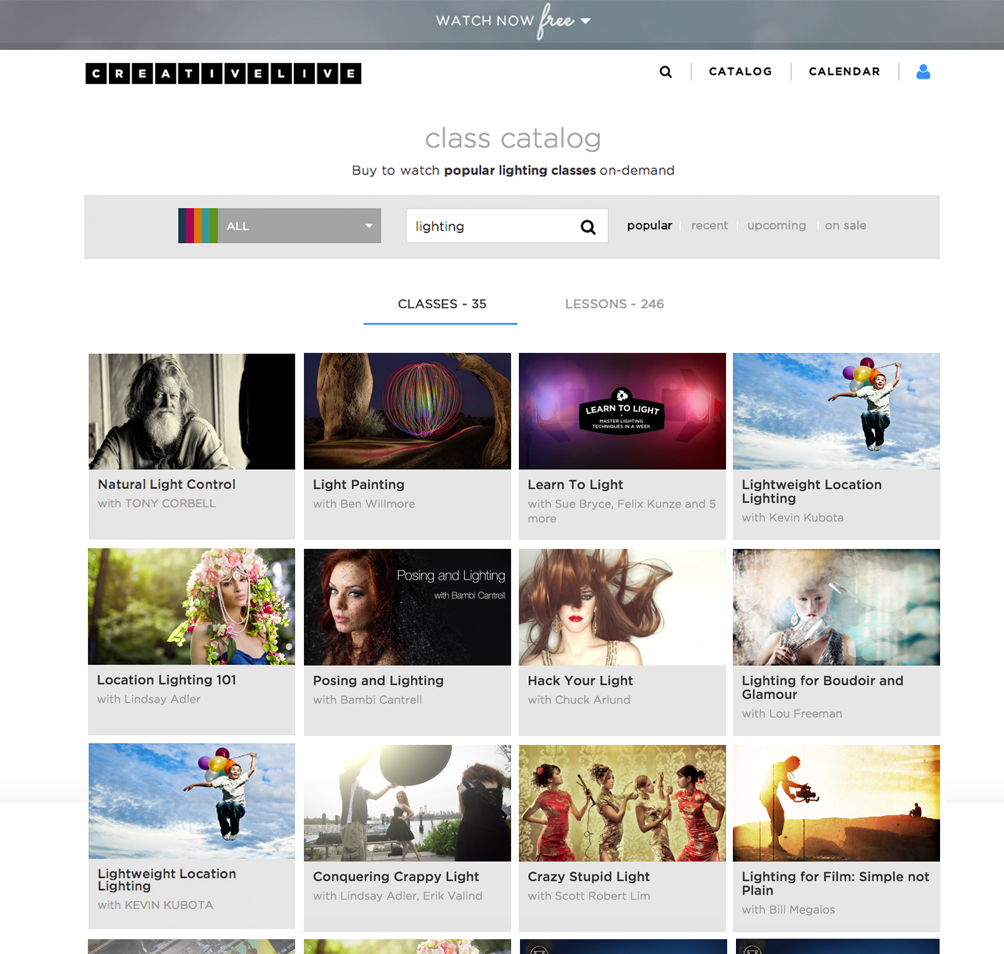Switch to the Classes - 35 tab
Screen dimensions: 1004x954
pos(441,304)
